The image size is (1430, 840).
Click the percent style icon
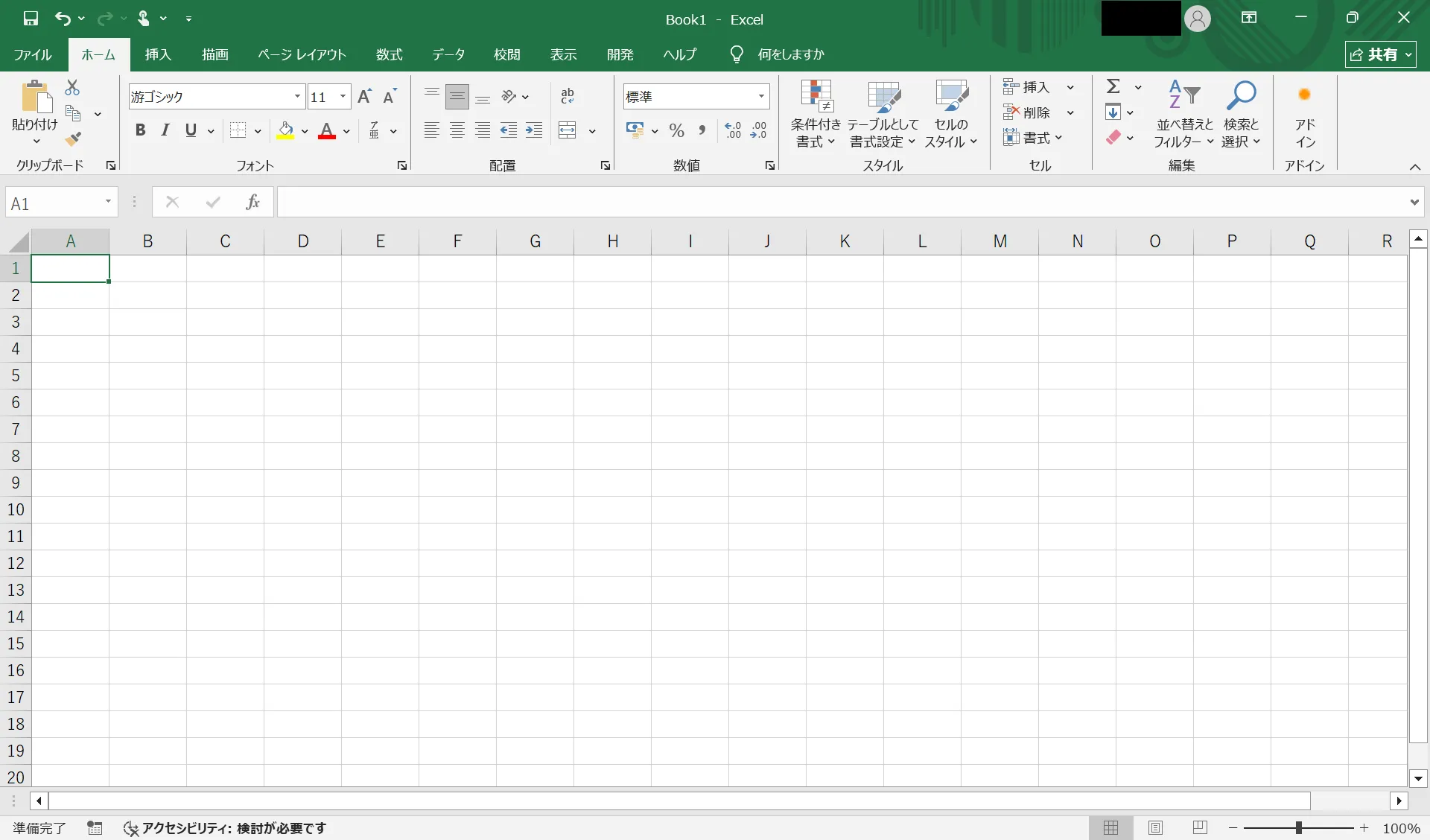(676, 131)
